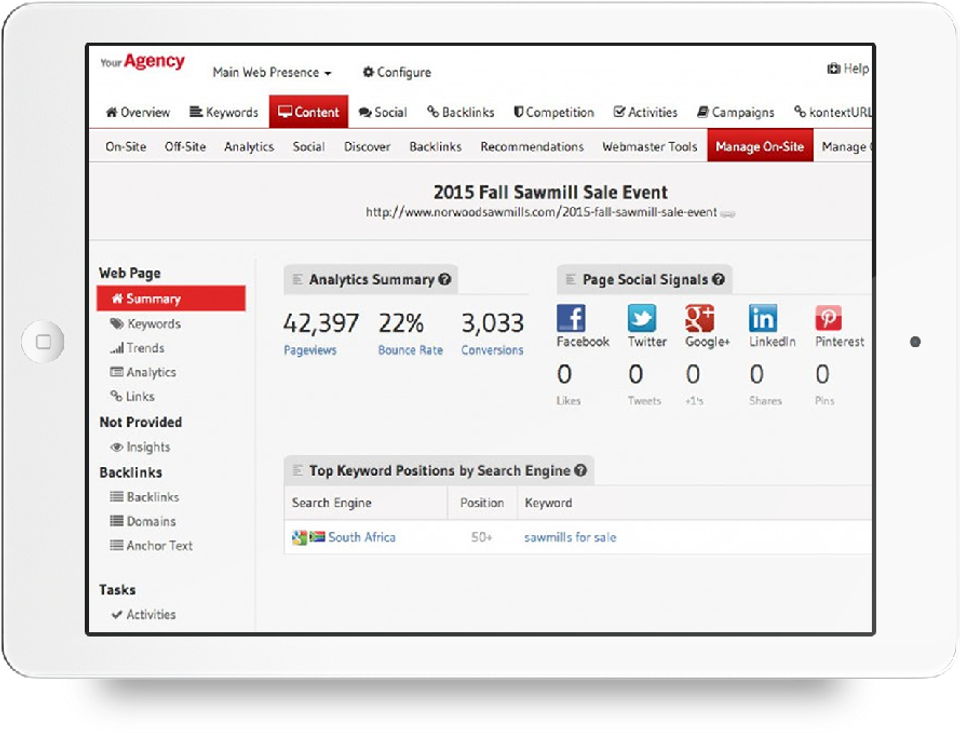Click the LinkedIn icon
The height and width of the screenshot is (733, 960).
[x=762, y=319]
